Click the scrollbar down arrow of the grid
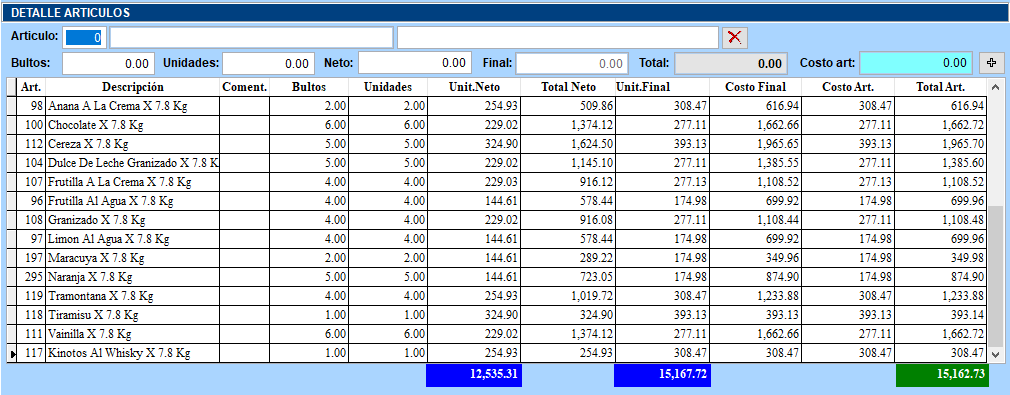 tap(996, 354)
